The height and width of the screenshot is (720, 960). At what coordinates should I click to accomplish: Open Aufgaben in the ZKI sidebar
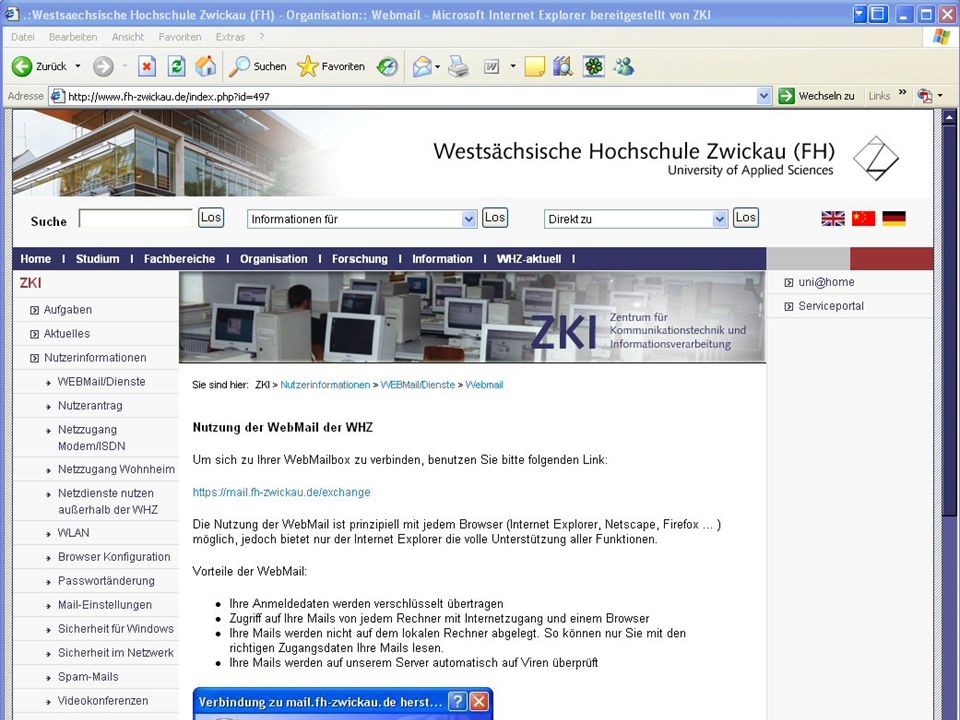coord(68,310)
